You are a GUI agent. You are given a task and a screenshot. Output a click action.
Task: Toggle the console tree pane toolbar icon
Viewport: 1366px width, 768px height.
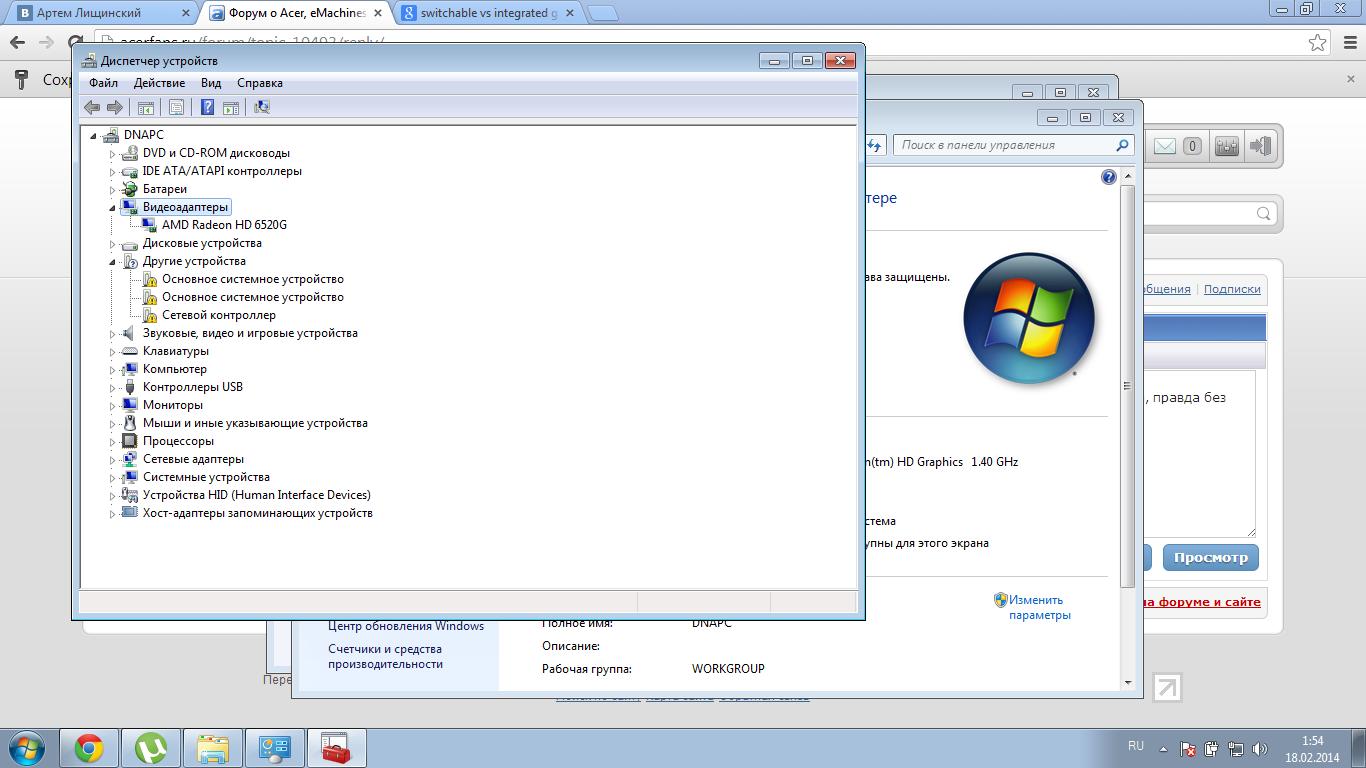click(145, 107)
